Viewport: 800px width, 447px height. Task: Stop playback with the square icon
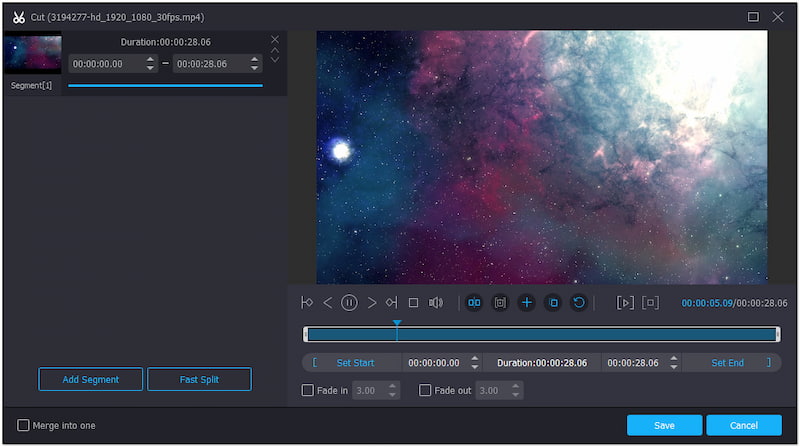click(x=413, y=303)
